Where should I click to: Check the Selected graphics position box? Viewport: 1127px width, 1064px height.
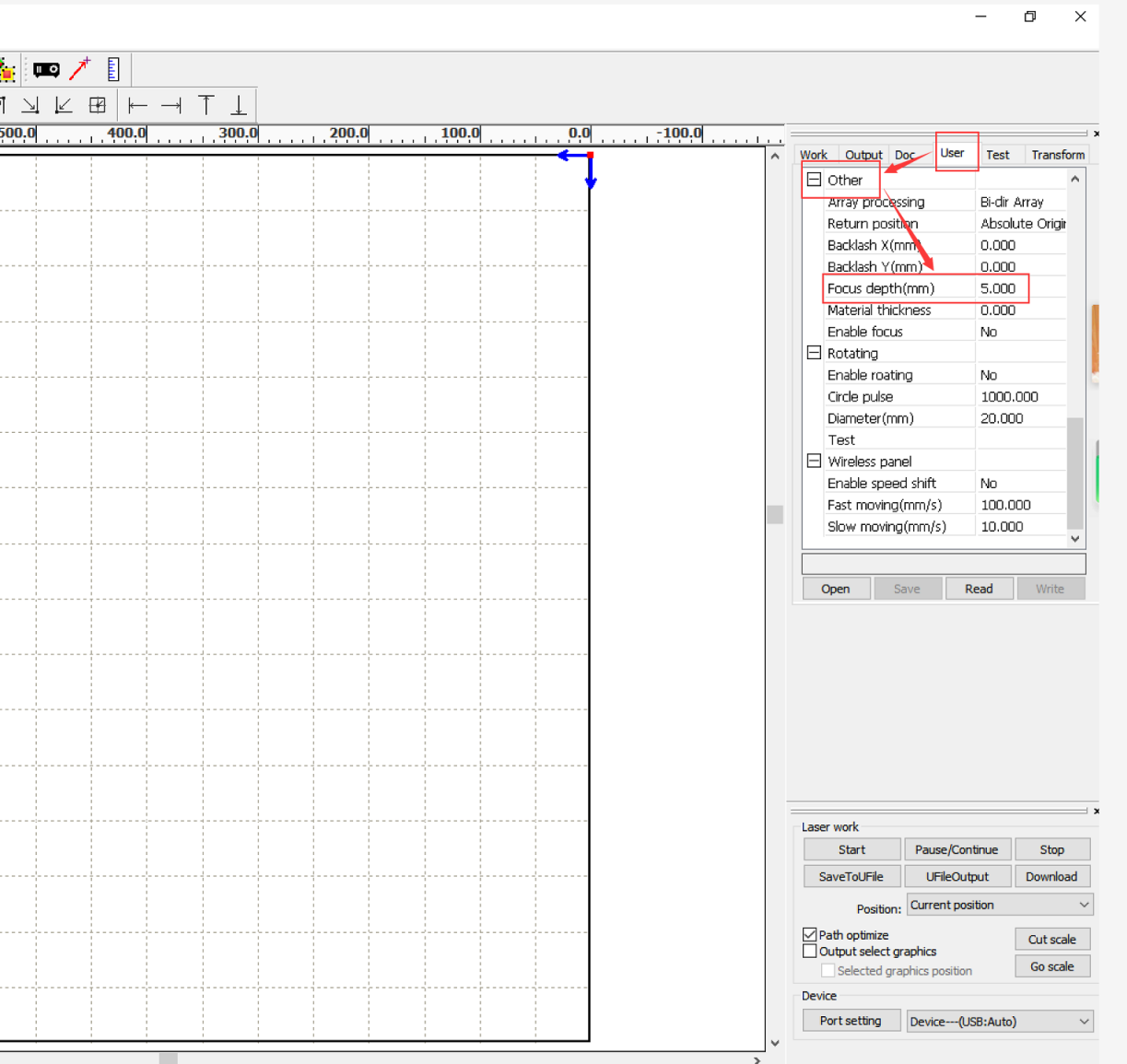click(828, 971)
